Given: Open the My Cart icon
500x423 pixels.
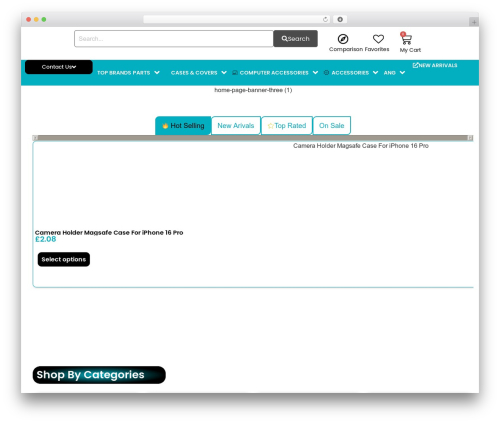Looking at the screenshot, I should (x=406, y=38).
